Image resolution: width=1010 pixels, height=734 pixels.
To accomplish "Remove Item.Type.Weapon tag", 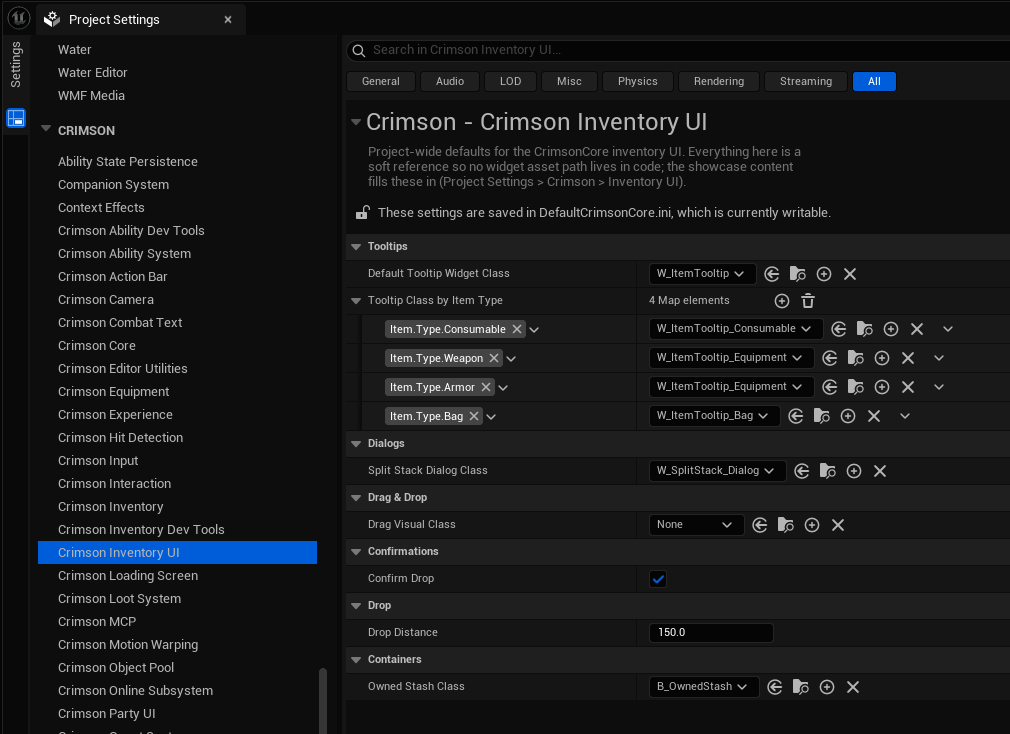I will [494, 358].
